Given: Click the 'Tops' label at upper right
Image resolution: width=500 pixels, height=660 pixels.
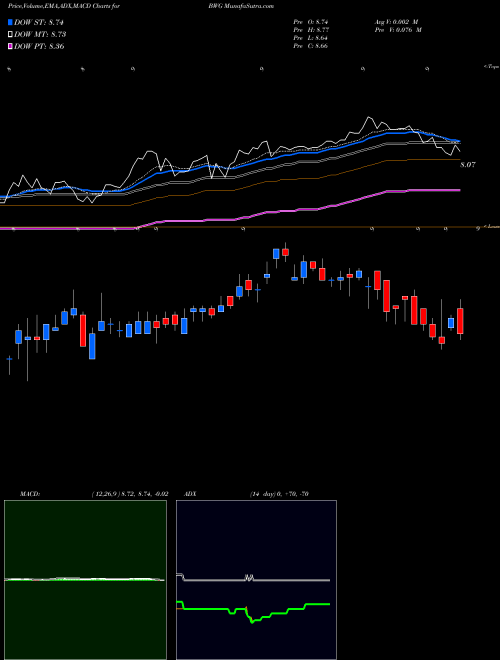Looking at the screenshot, I should pos(492,67).
